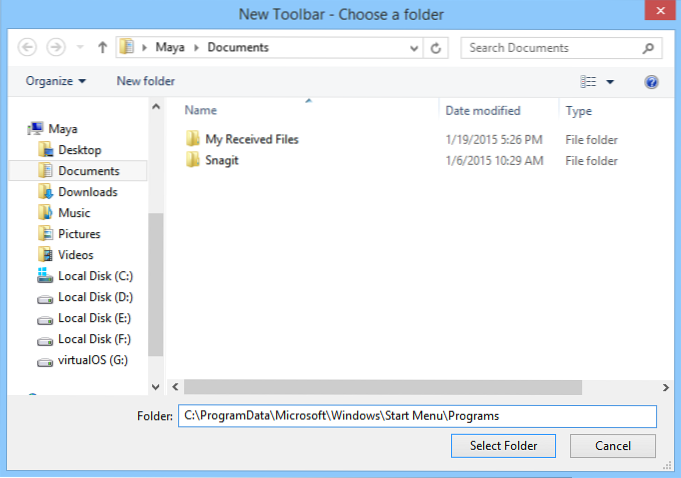Viewport: 681px width, 478px height.
Task: Click date 1/6/2015 10:29 AM cell
Action: 494,161
